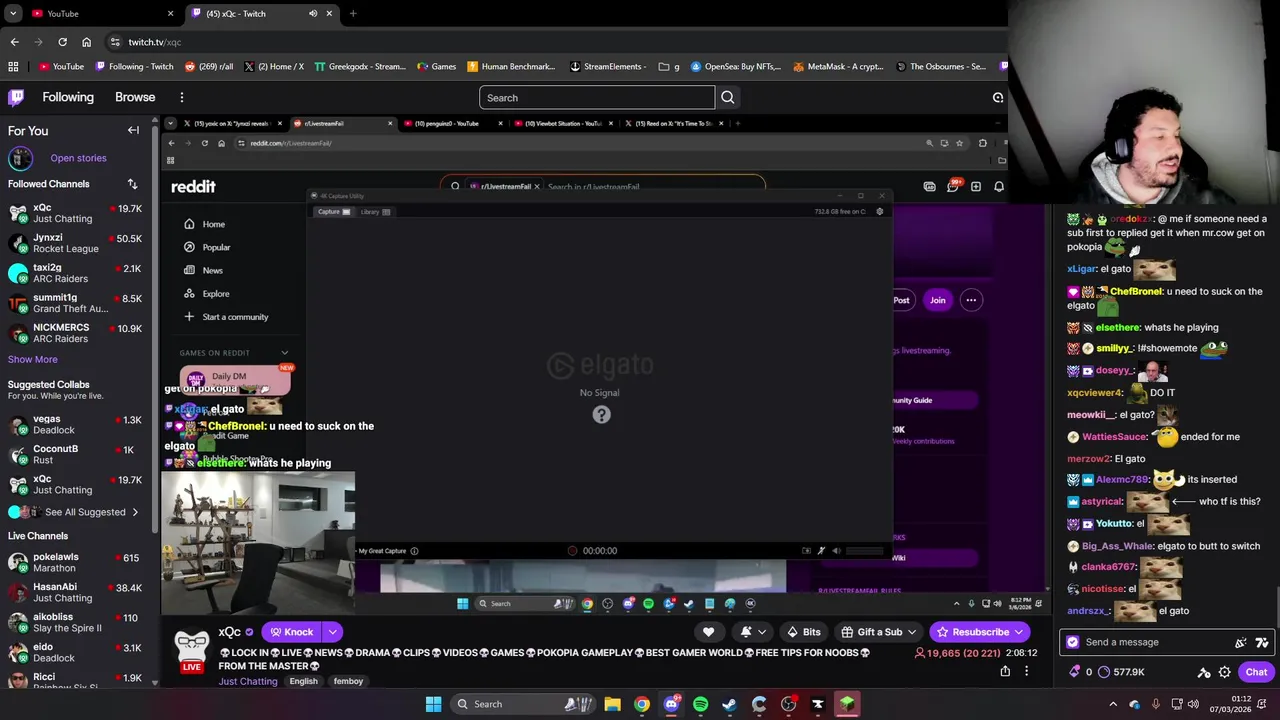Open the vegas suggested collab channel
This screenshot has width=1280, height=720.
tap(76, 424)
